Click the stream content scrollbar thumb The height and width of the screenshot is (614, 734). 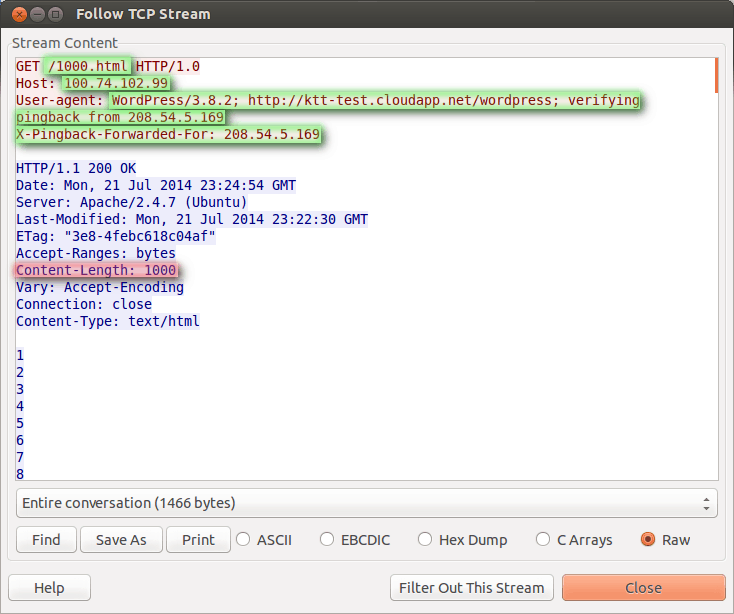(x=716, y=75)
